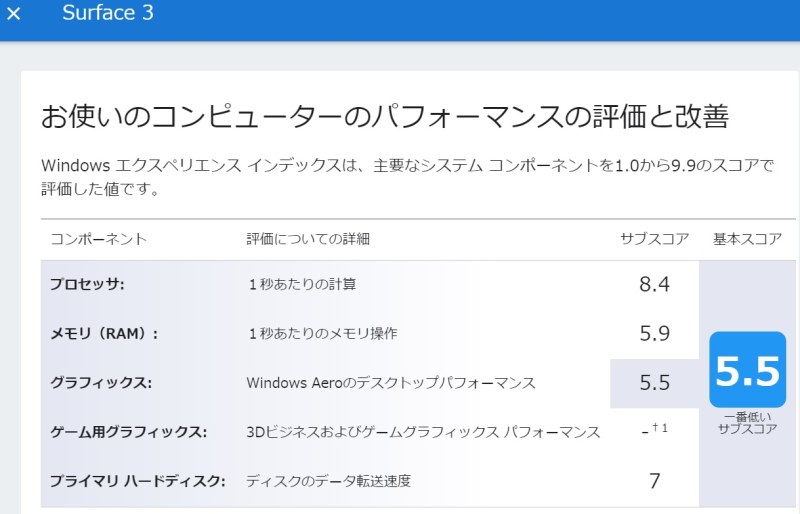800x514 pixels.
Task: Click the メモリ（RAM）: row label
Action: (104, 334)
